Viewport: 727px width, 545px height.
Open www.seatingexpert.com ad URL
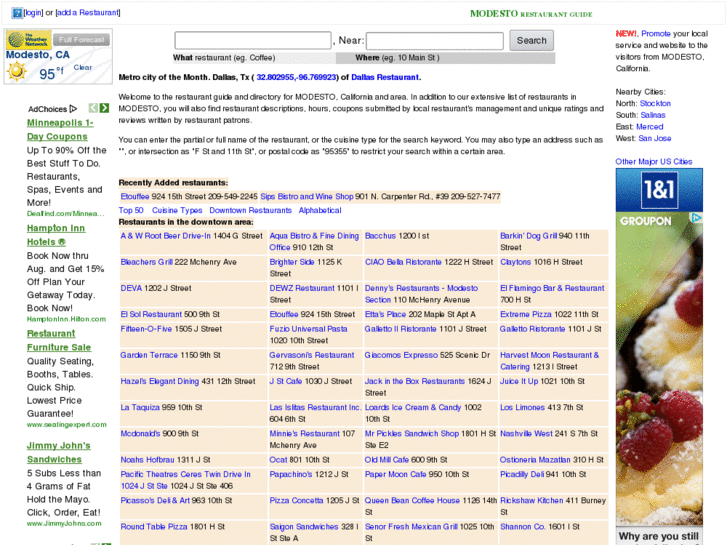66,424
